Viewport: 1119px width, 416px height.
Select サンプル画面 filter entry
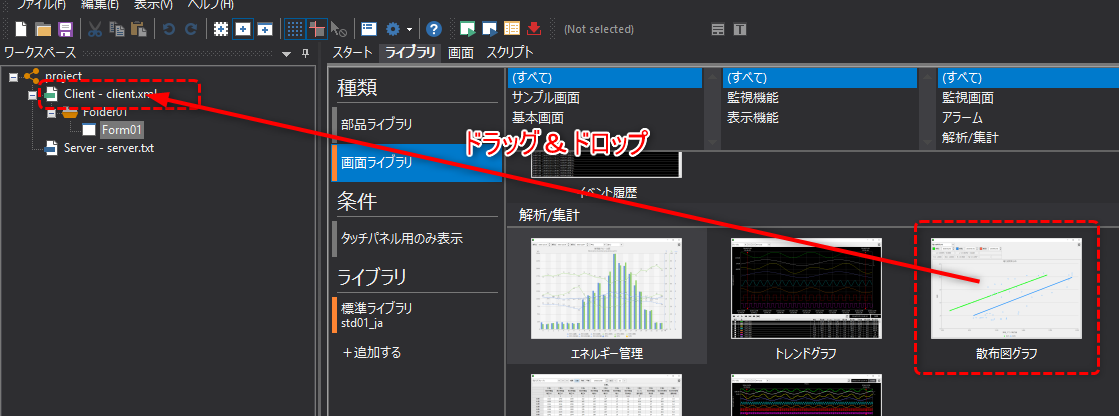(x=545, y=98)
